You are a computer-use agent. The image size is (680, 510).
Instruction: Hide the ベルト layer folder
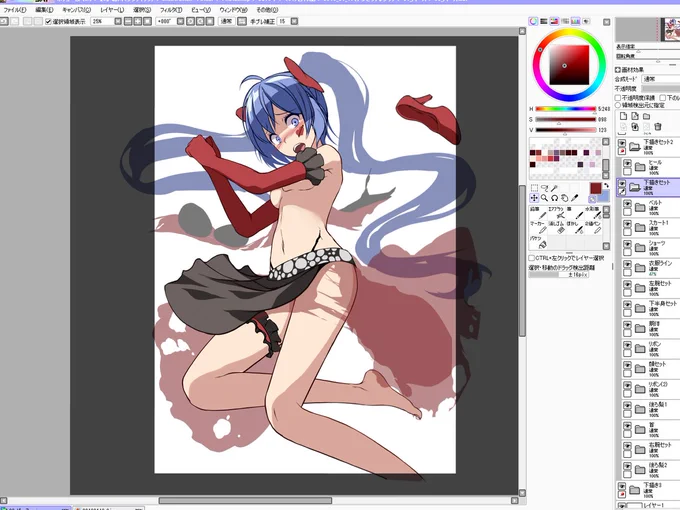coord(628,203)
